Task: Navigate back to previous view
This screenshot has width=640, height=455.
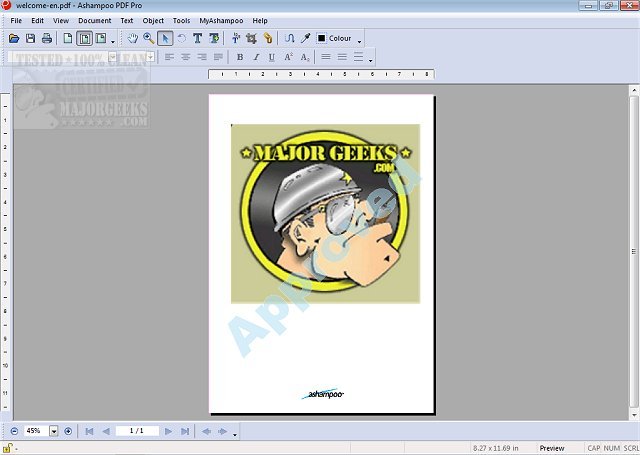Action: [207, 431]
